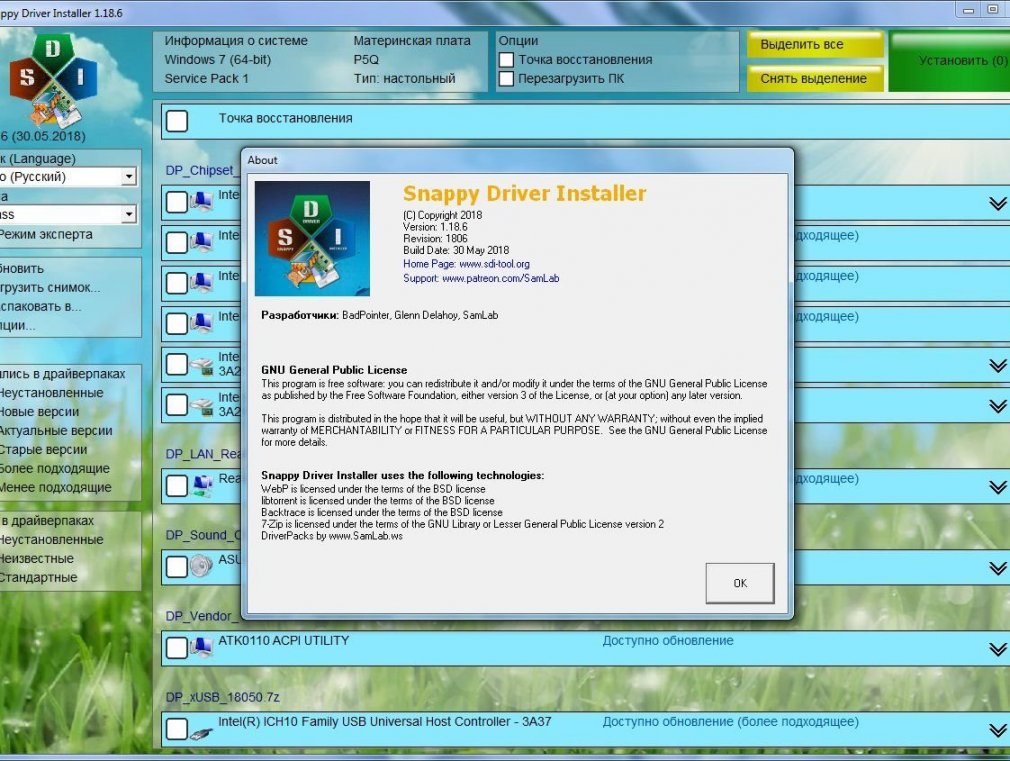Expand the DP_LAN Realtek row with chevron
1010x761 pixels.
[998, 486]
